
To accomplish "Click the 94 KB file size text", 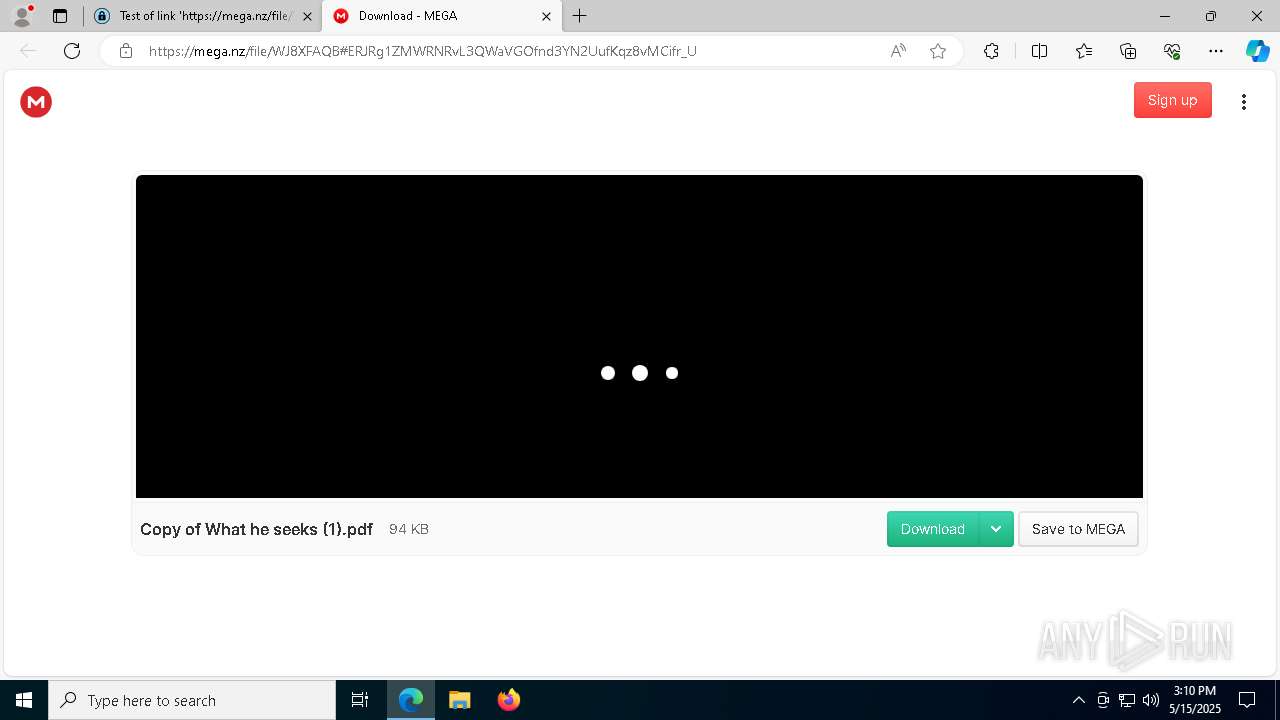I will (409, 529).
